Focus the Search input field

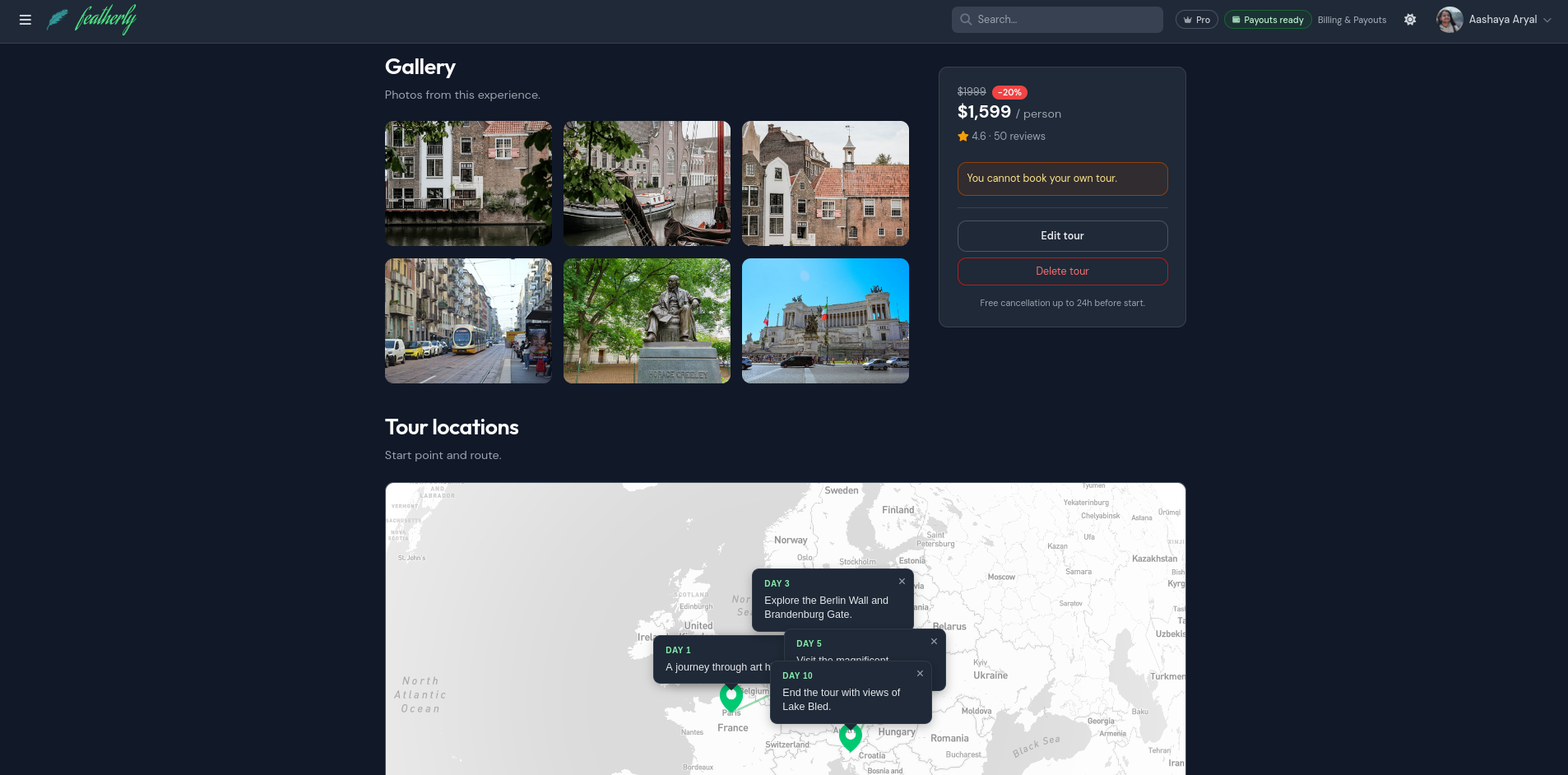pos(1057,20)
